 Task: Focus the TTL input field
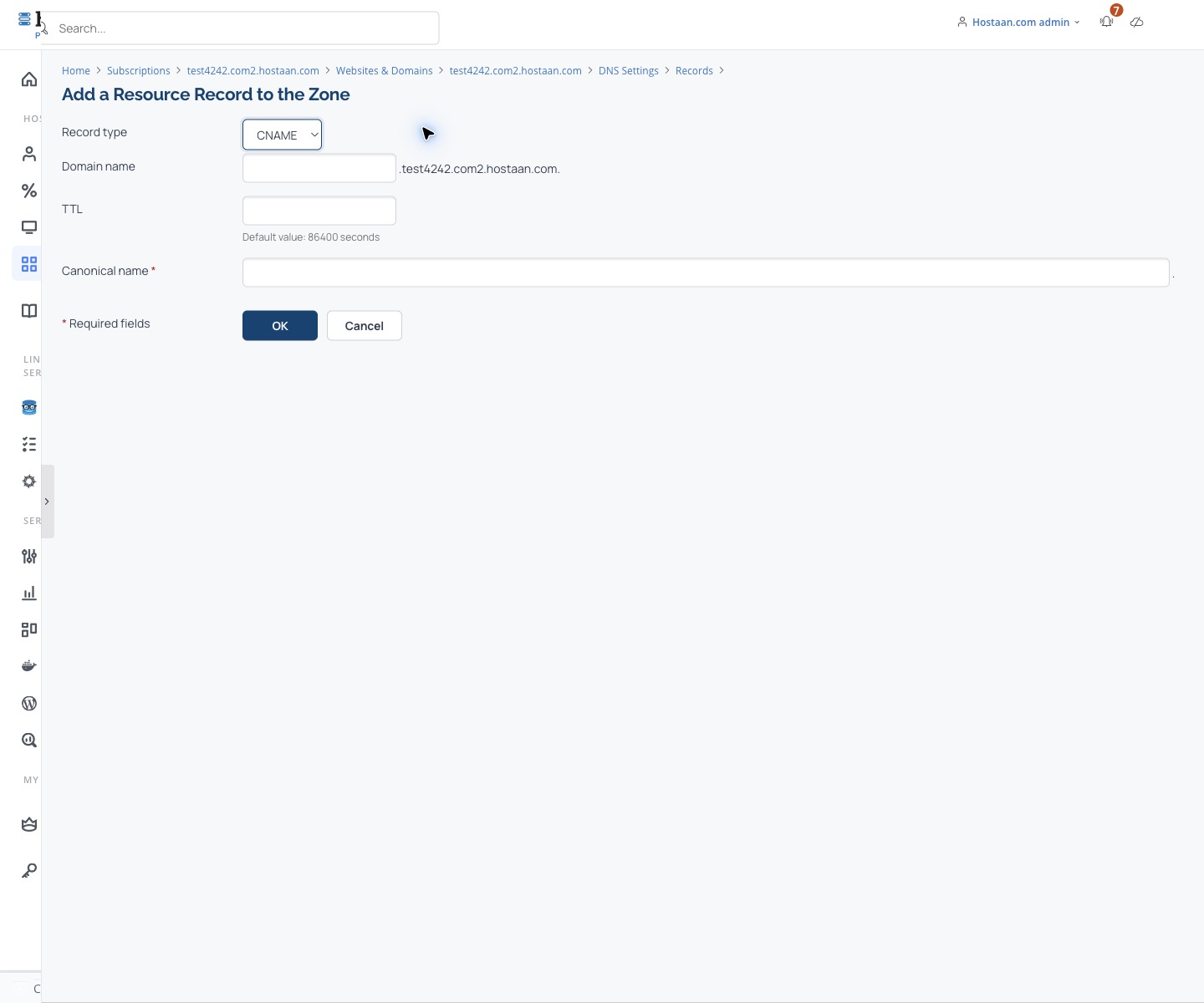pyautogui.click(x=319, y=211)
